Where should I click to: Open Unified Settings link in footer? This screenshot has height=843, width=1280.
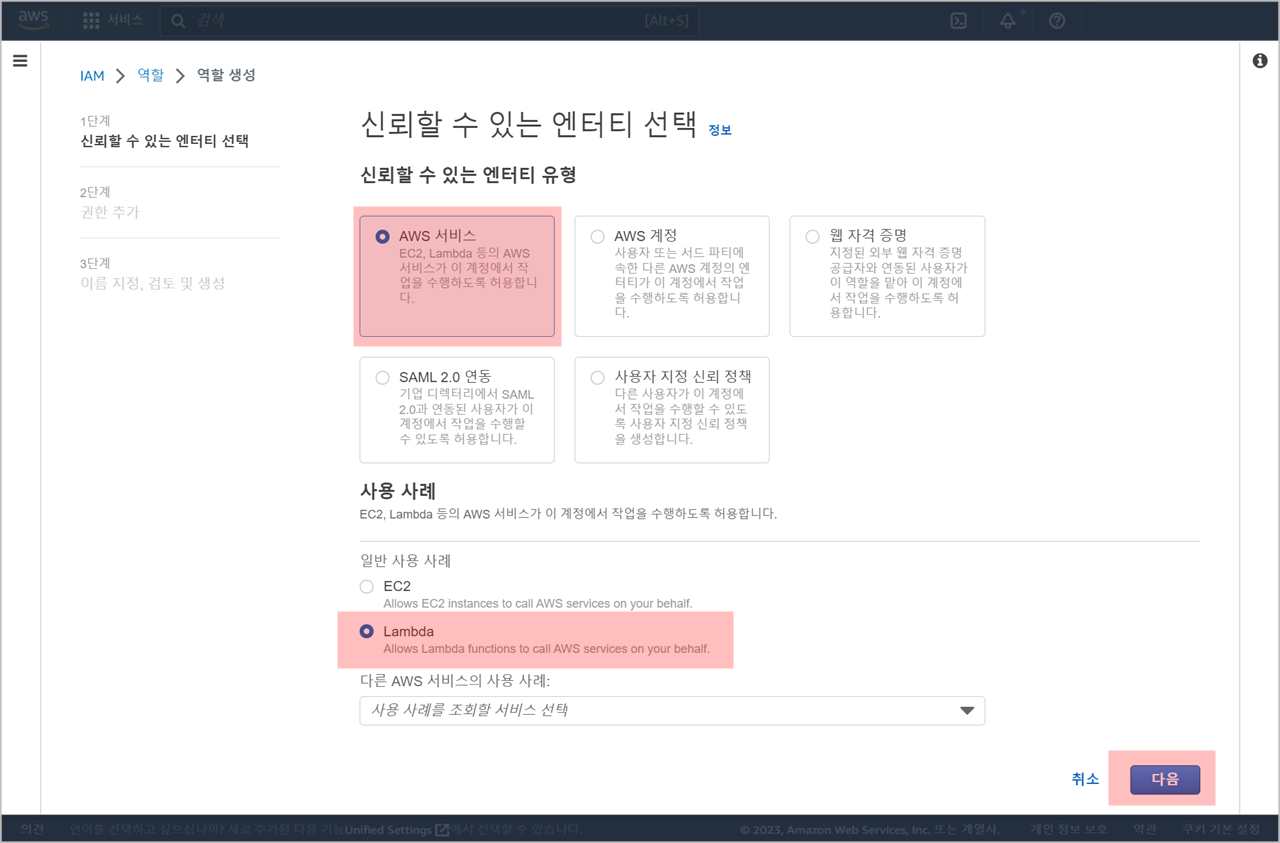coord(390,829)
